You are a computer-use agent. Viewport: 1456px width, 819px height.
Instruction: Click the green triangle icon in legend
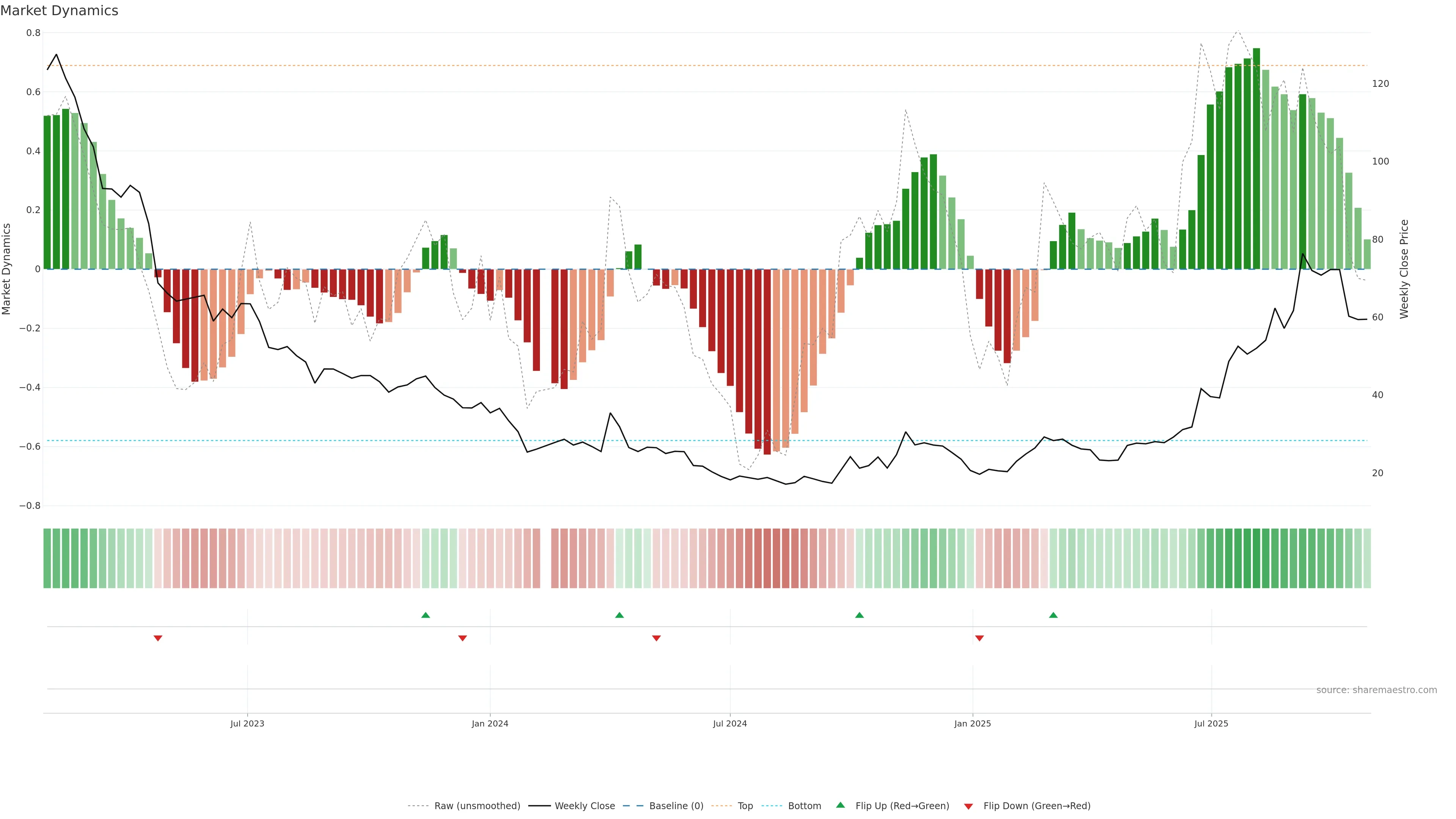[x=841, y=805]
